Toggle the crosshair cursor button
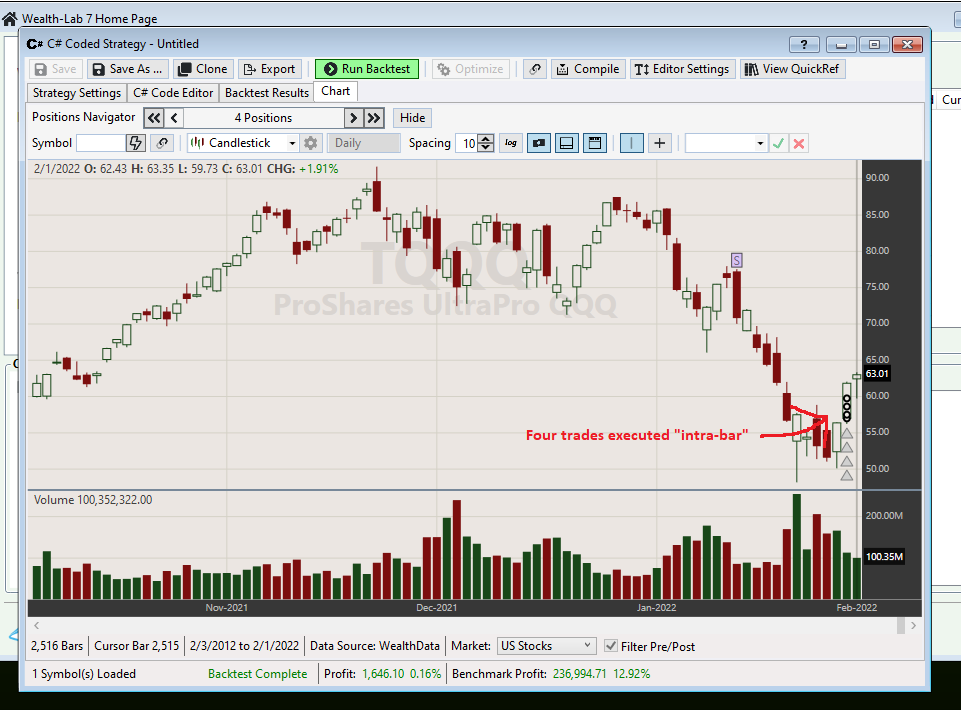Viewport: 961px width, 710px height. 659,143
